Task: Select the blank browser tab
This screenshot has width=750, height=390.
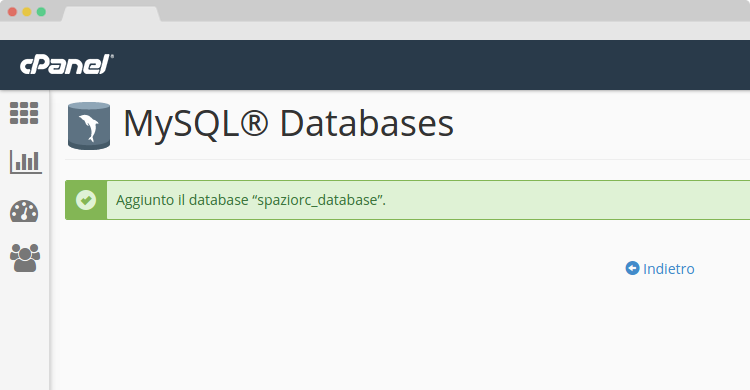Action: tap(111, 14)
